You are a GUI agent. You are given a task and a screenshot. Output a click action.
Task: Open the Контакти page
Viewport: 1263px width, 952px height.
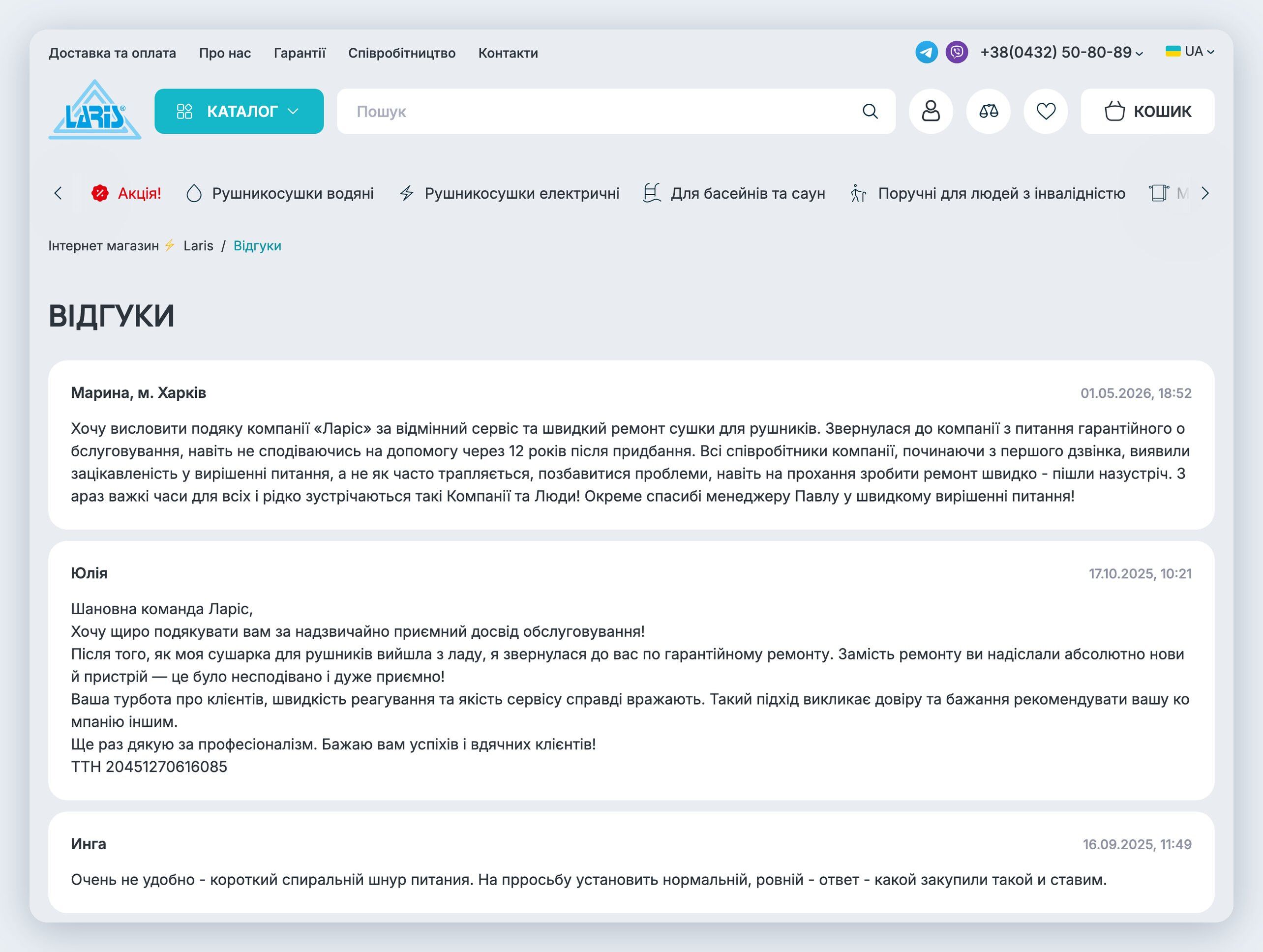(508, 53)
